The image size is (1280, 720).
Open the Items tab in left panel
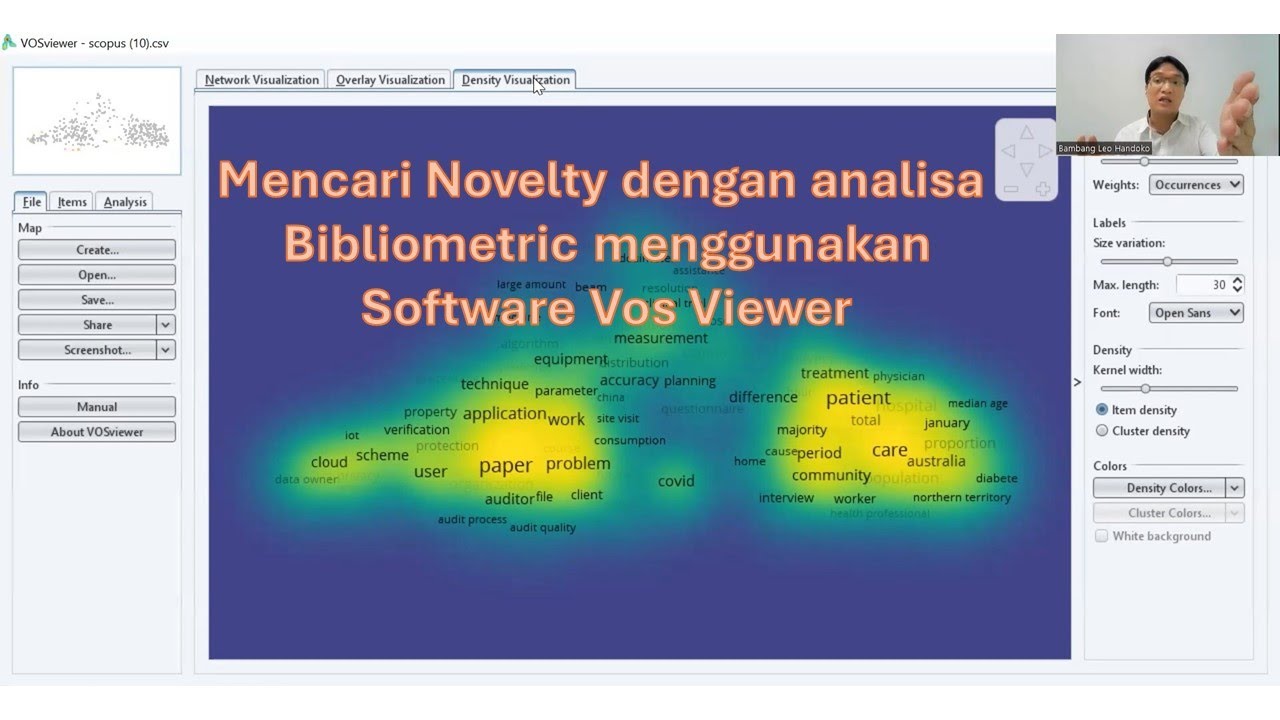click(72, 202)
